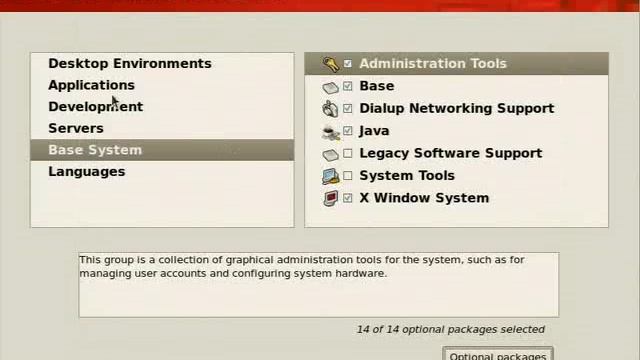Viewport: 640px width, 360px height.
Task: Select the Development category
Action: (x=162, y=107)
